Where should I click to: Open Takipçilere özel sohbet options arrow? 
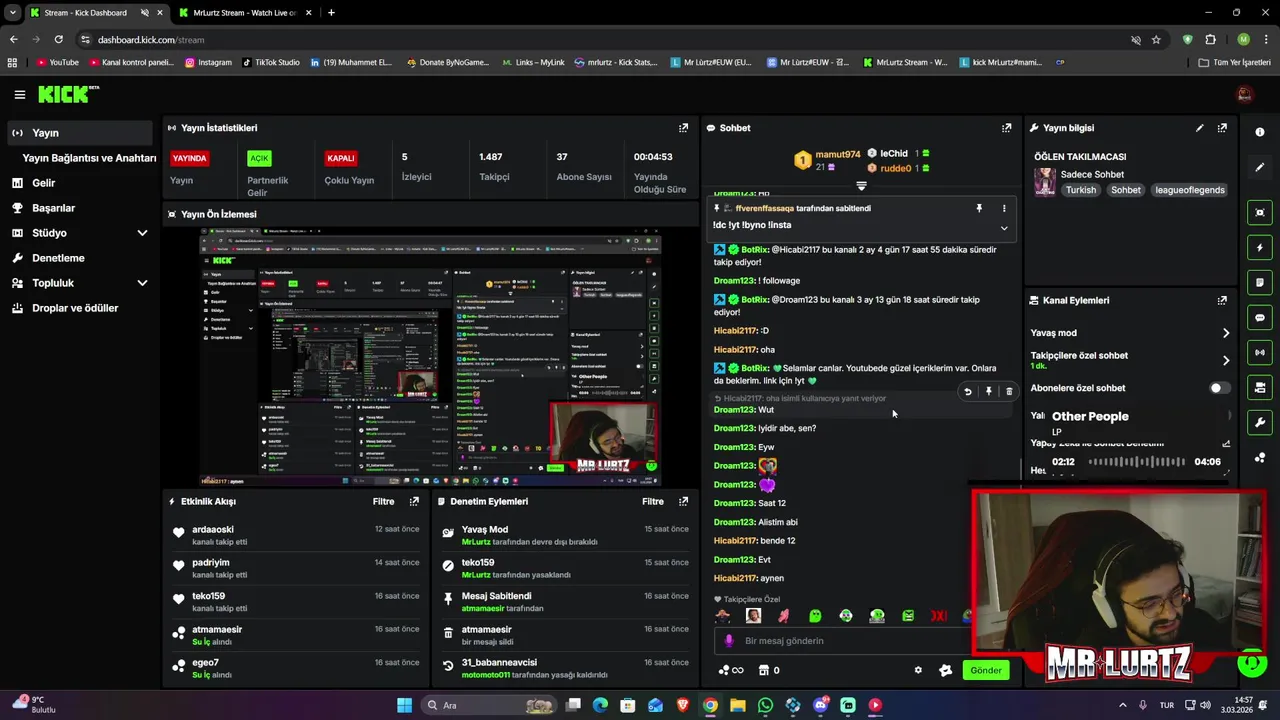(1226, 360)
